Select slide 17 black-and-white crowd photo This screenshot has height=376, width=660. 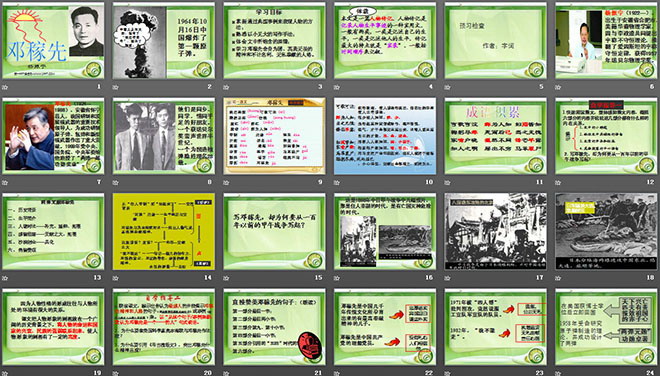point(496,232)
